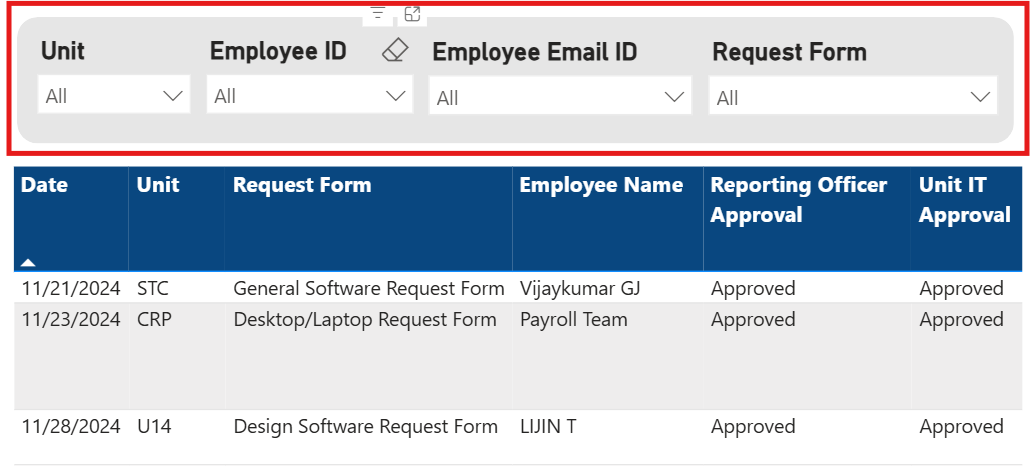This screenshot has height=466, width=1030.
Task: Click the Payroll Team employee cell
Action: pos(573,320)
